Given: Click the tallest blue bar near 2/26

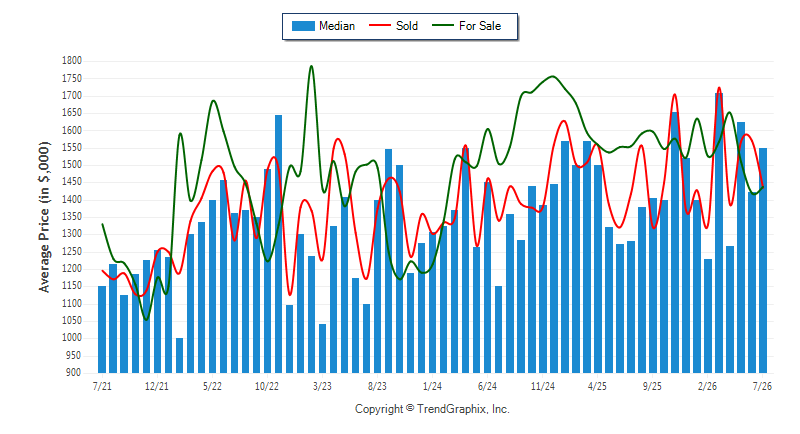Looking at the screenshot, I should point(719,233).
